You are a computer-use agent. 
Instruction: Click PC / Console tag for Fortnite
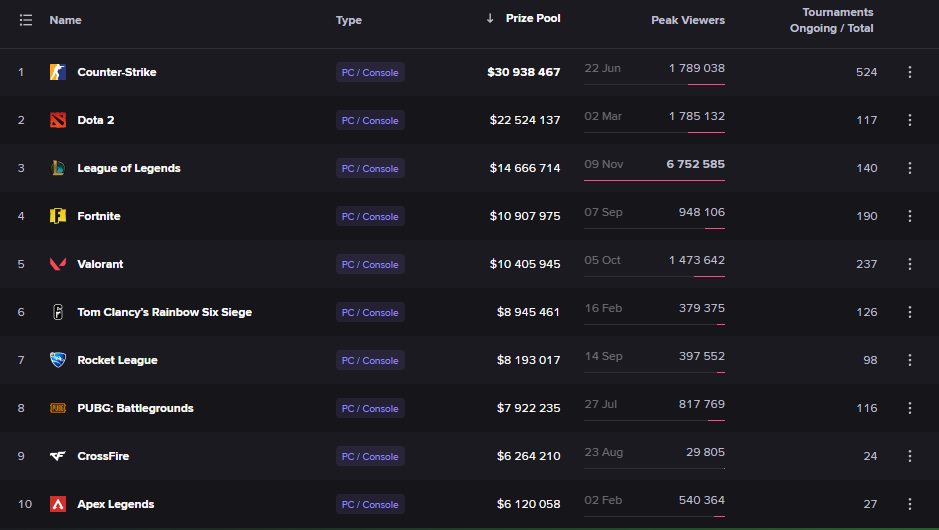370,216
